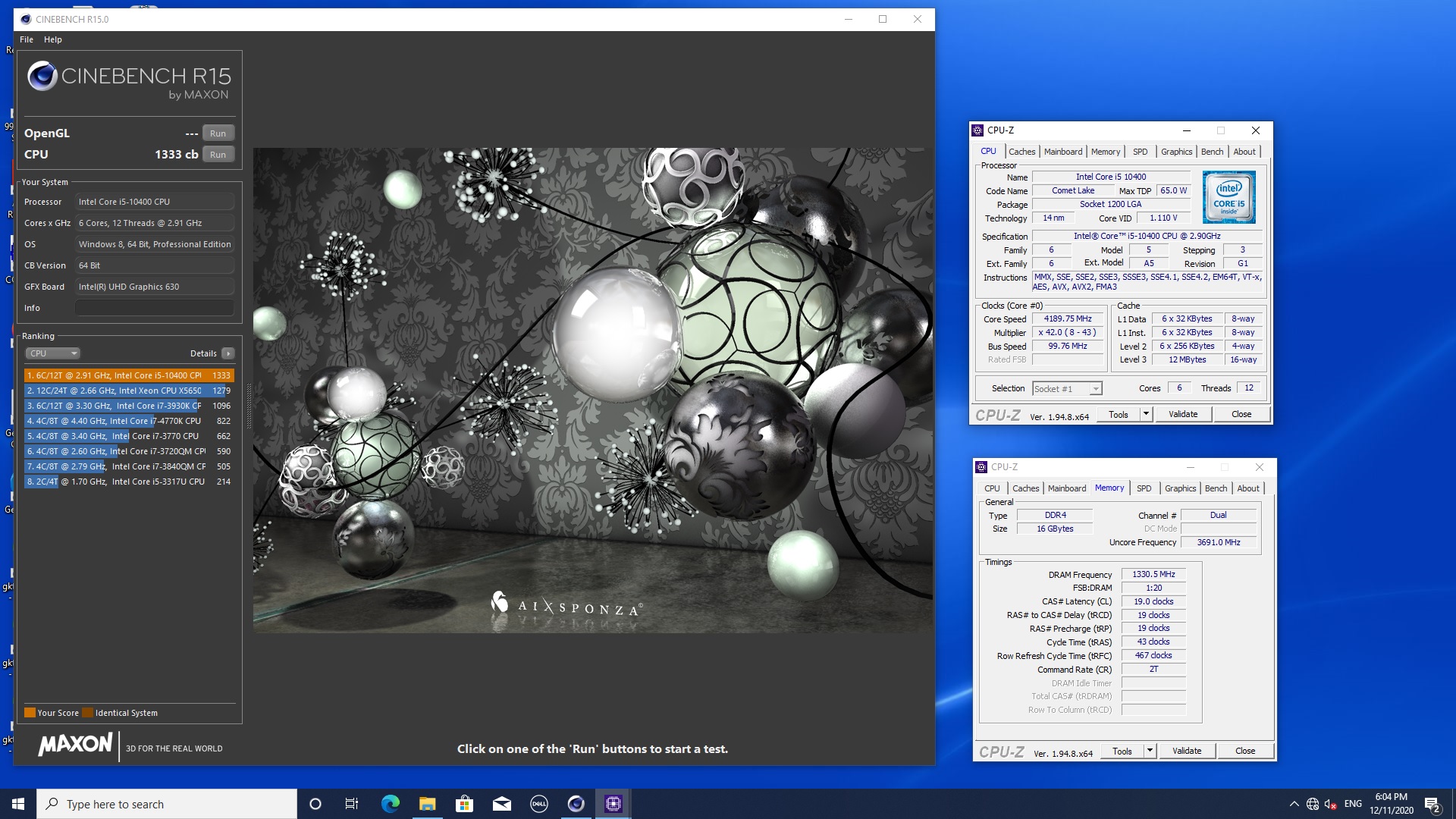Open the Dell app from the taskbar
The height and width of the screenshot is (819, 1456).
point(538,804)
